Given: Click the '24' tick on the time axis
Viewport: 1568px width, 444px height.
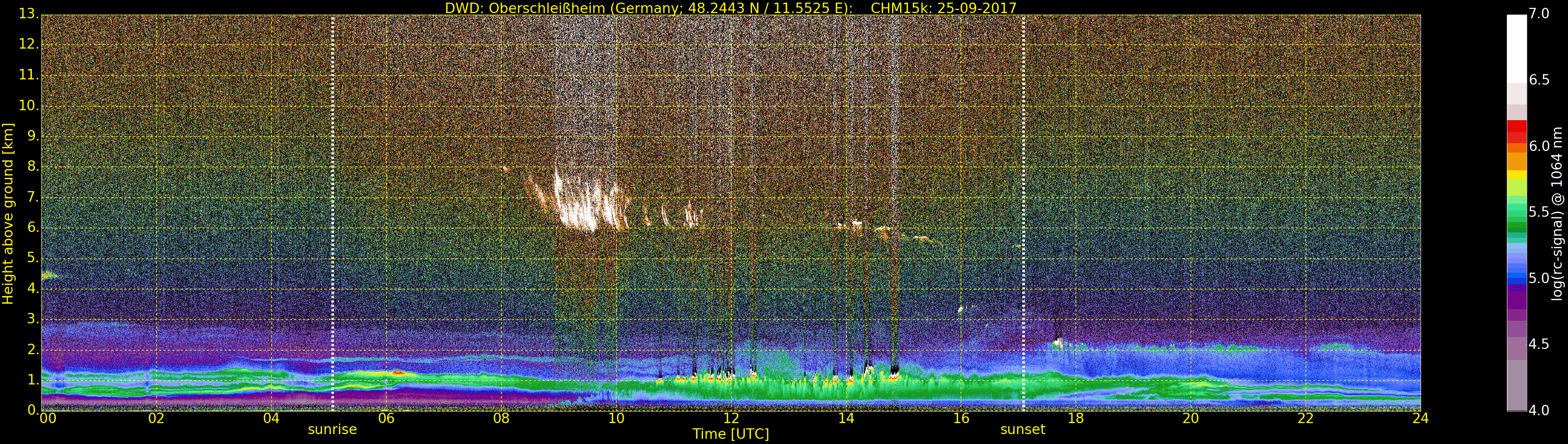Looking at the screenshot, I should pos(1421,418).
